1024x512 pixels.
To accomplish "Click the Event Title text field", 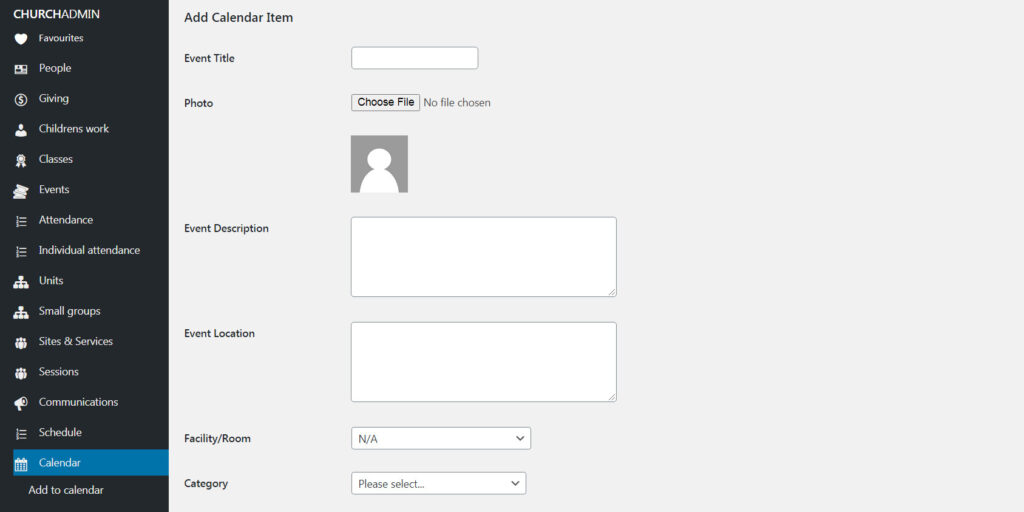I will coord(414,58).
